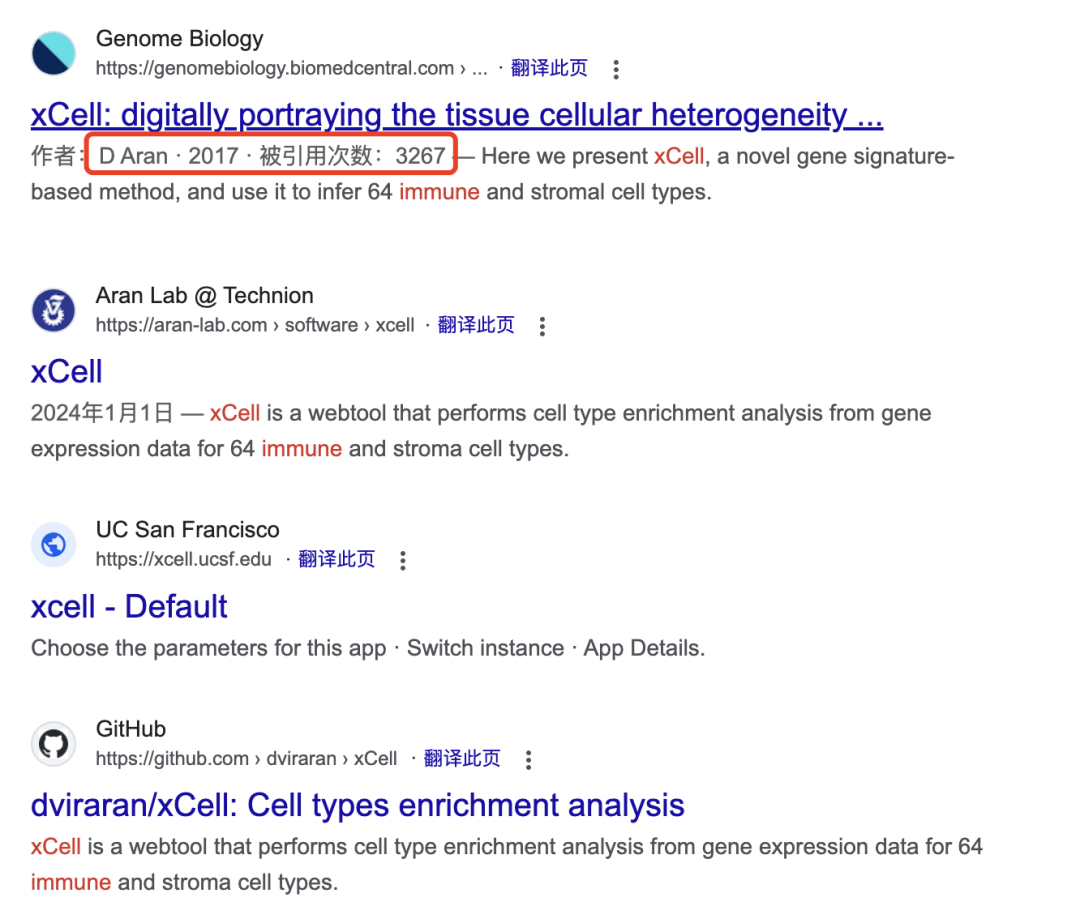Image resolution: width=1080 pixels, height=919 pixels.
Task: Click the 'GitHub' site name
Action: click(131, 729)
